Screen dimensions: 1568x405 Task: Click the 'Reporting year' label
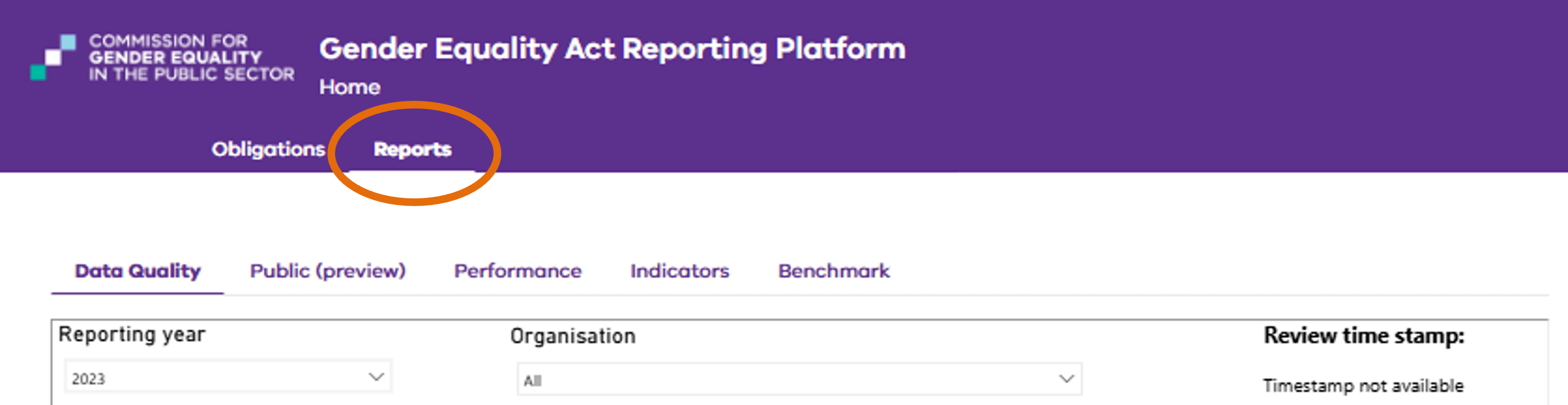(132, 334)
